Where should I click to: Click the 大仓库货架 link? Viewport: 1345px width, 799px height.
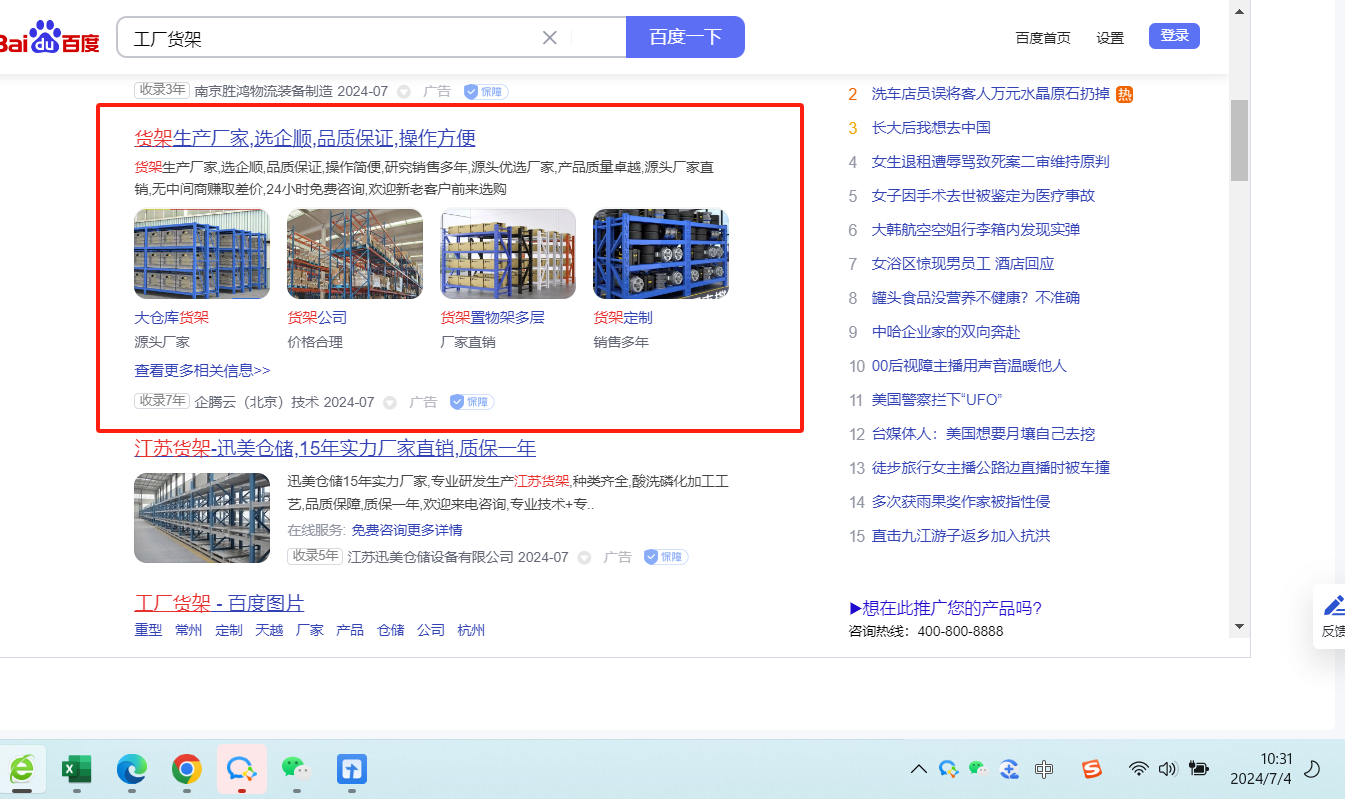(171, 317)
